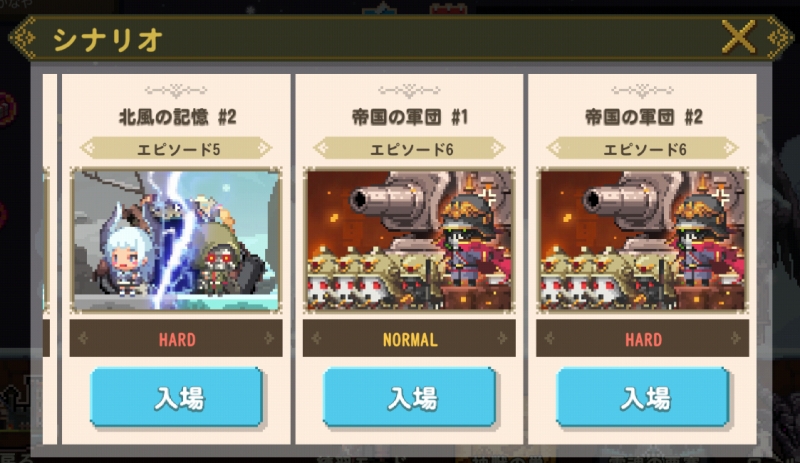Image resolution: width=800 pixels, height=463 pixels.
Task: Click the 帝国の軍団 #1 scenario title
Action: [x=410, y=117]
